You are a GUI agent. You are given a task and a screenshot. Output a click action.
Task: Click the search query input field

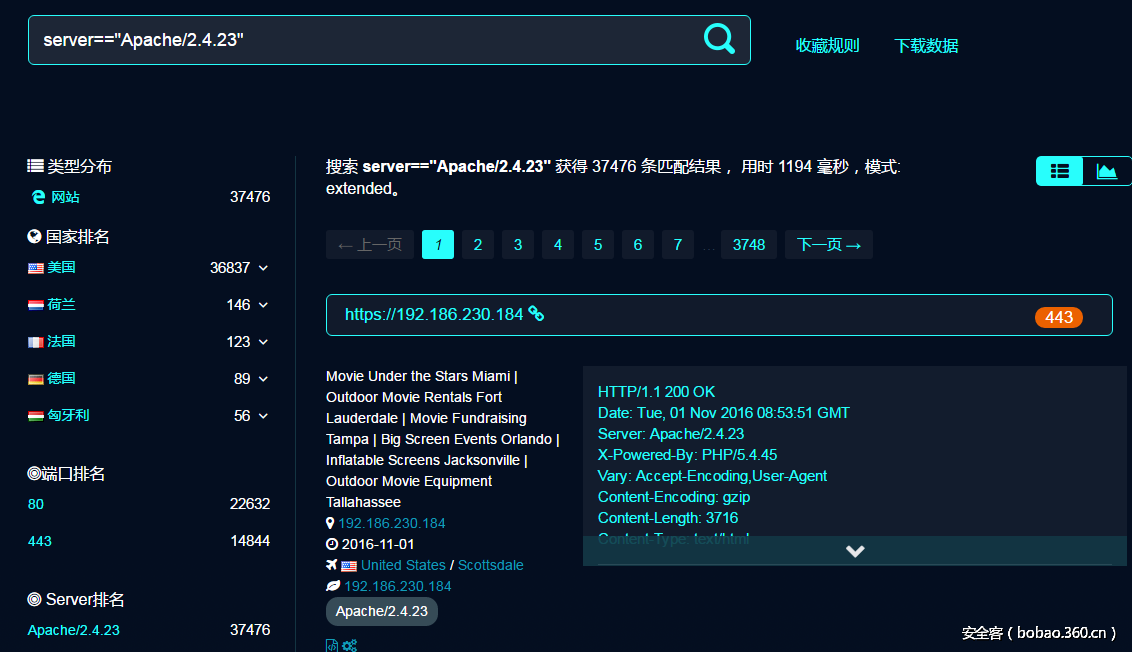(x=360, y=40)
